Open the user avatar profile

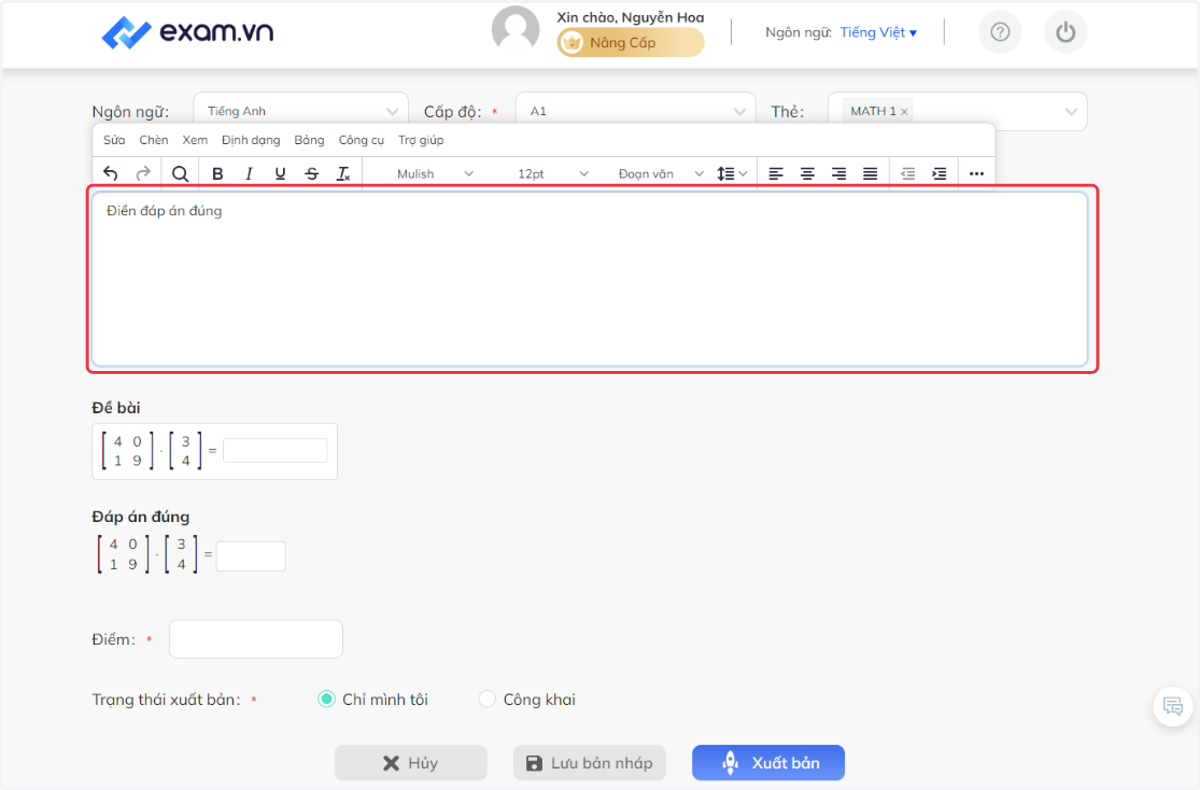pyautogui.click(x=516, y=30)
